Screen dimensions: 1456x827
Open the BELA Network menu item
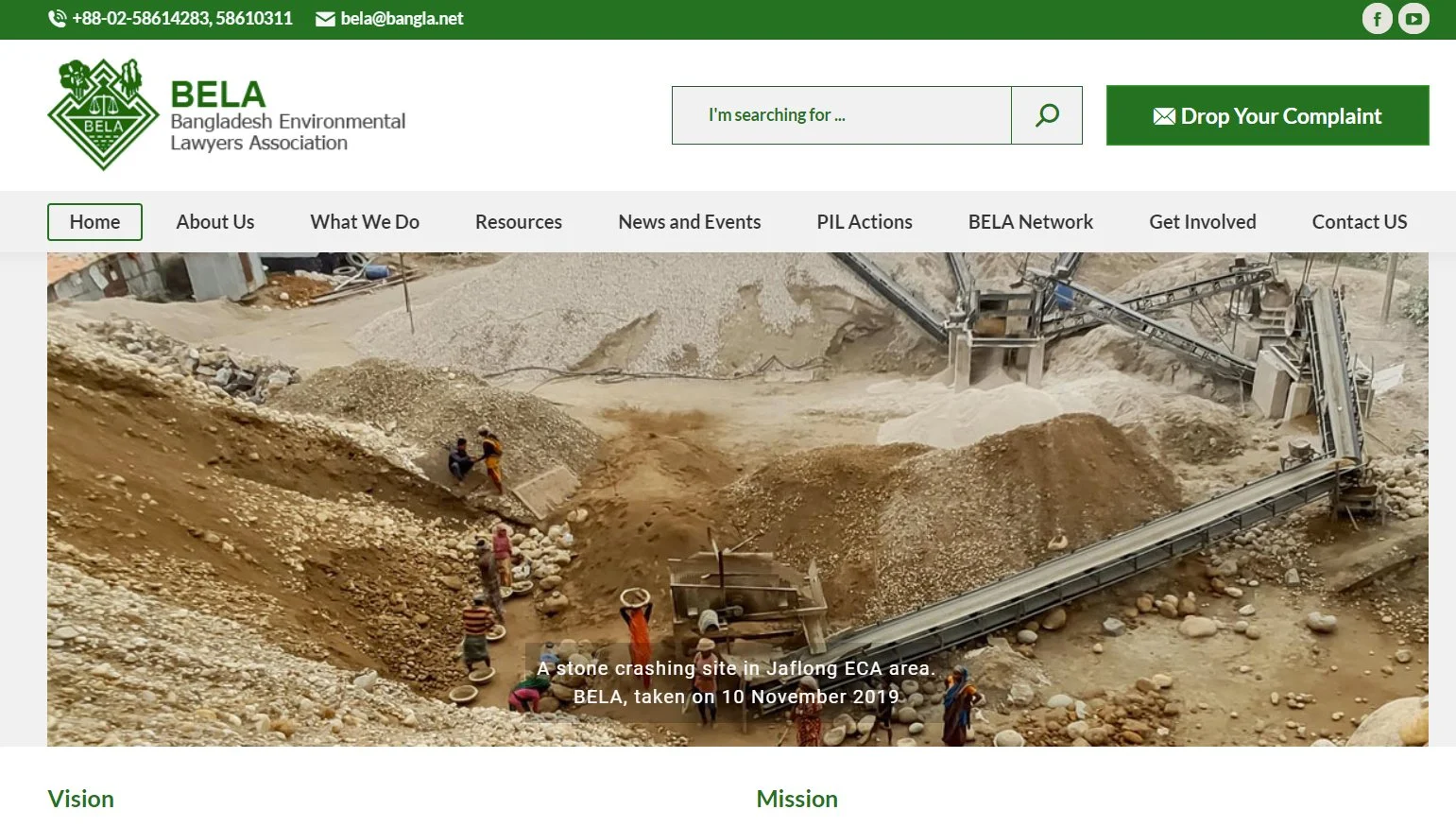[x=1031, y=222]
